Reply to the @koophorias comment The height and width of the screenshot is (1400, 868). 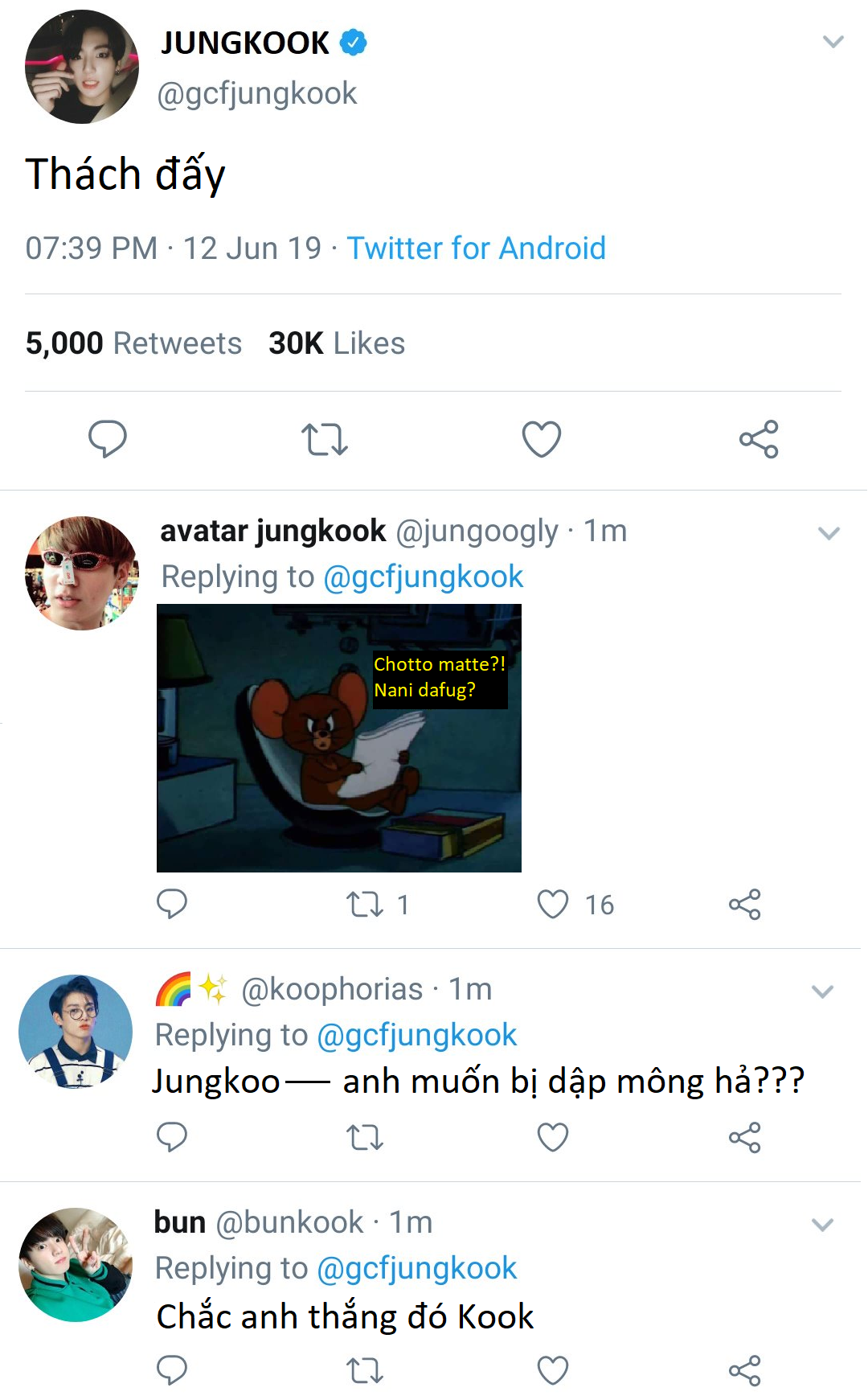tap(171, 1137)
